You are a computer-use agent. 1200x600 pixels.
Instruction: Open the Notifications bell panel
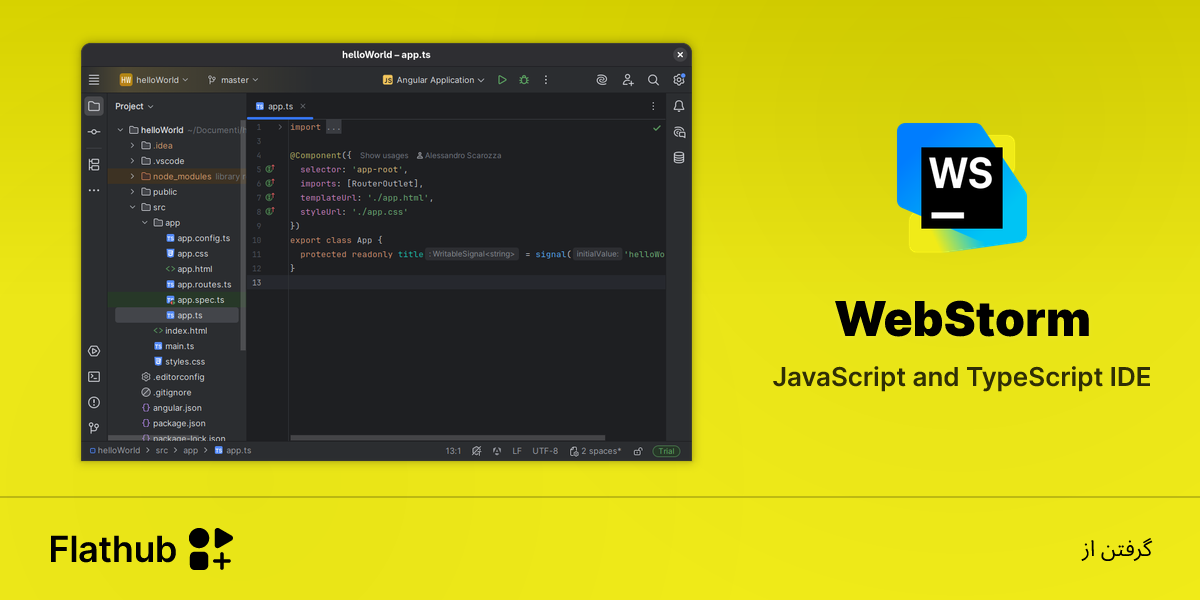(x=679, y=106)
